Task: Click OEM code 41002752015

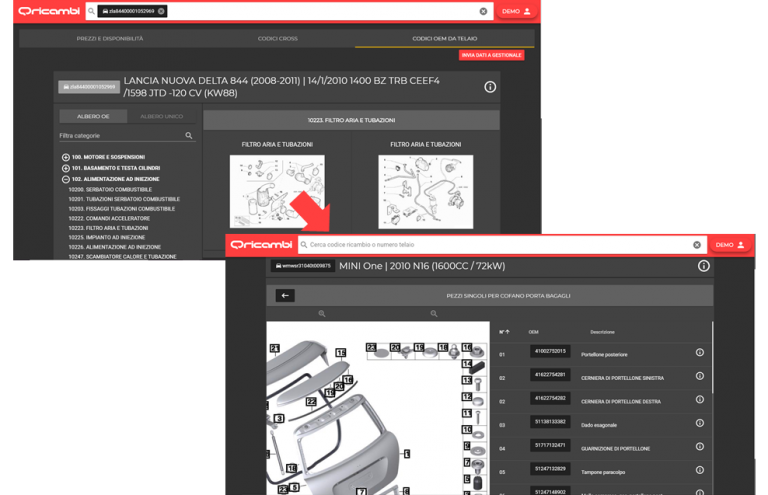Action: [x=549, y=352]
